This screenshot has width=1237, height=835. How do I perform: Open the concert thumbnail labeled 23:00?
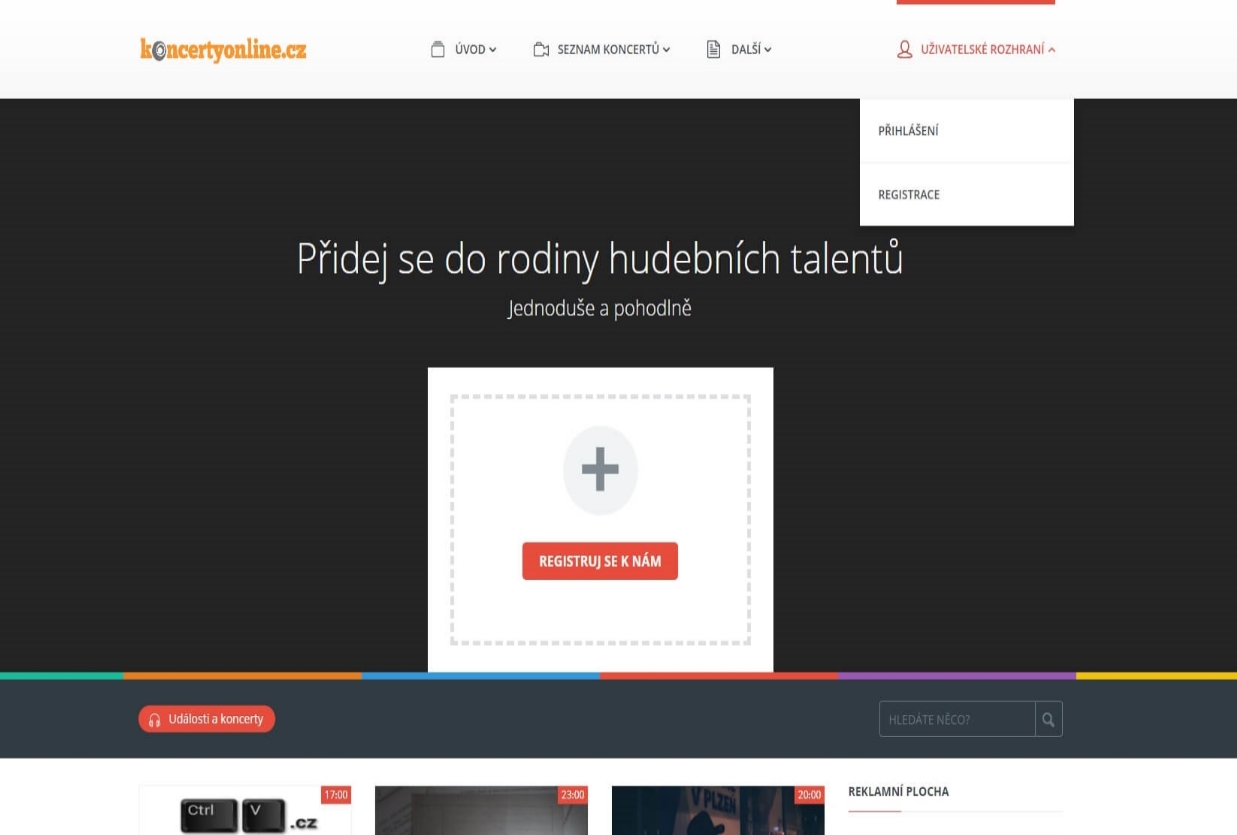click(x=481, y=812)
